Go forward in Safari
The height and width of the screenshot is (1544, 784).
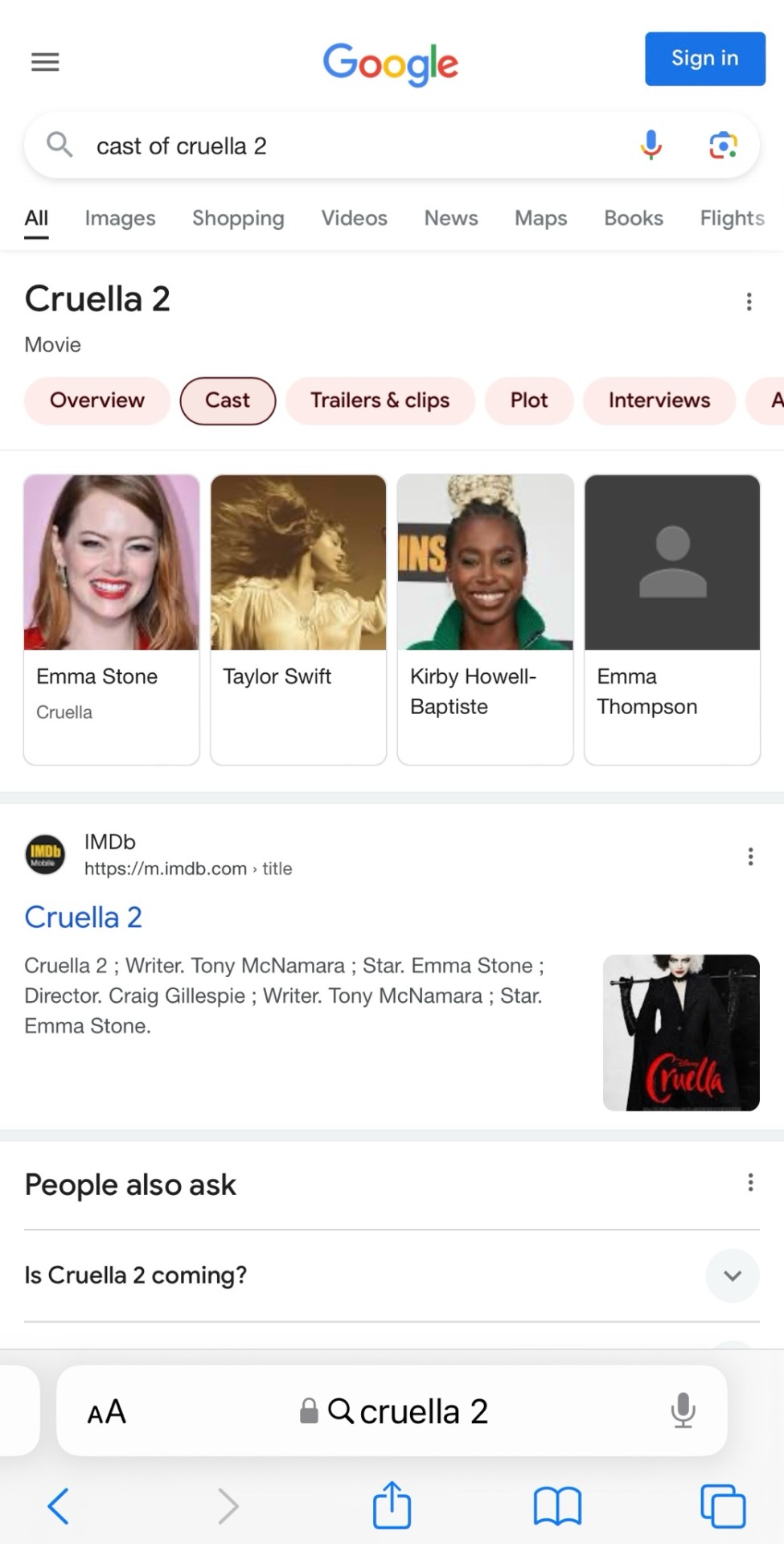tap(228, 1505)
